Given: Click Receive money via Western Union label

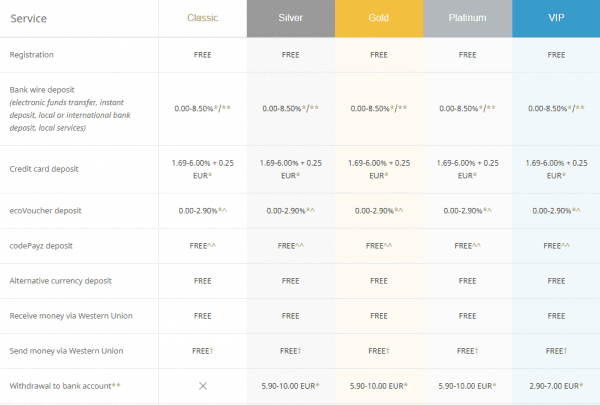Looking at the screenshot, I should click(x=70, y=316).
